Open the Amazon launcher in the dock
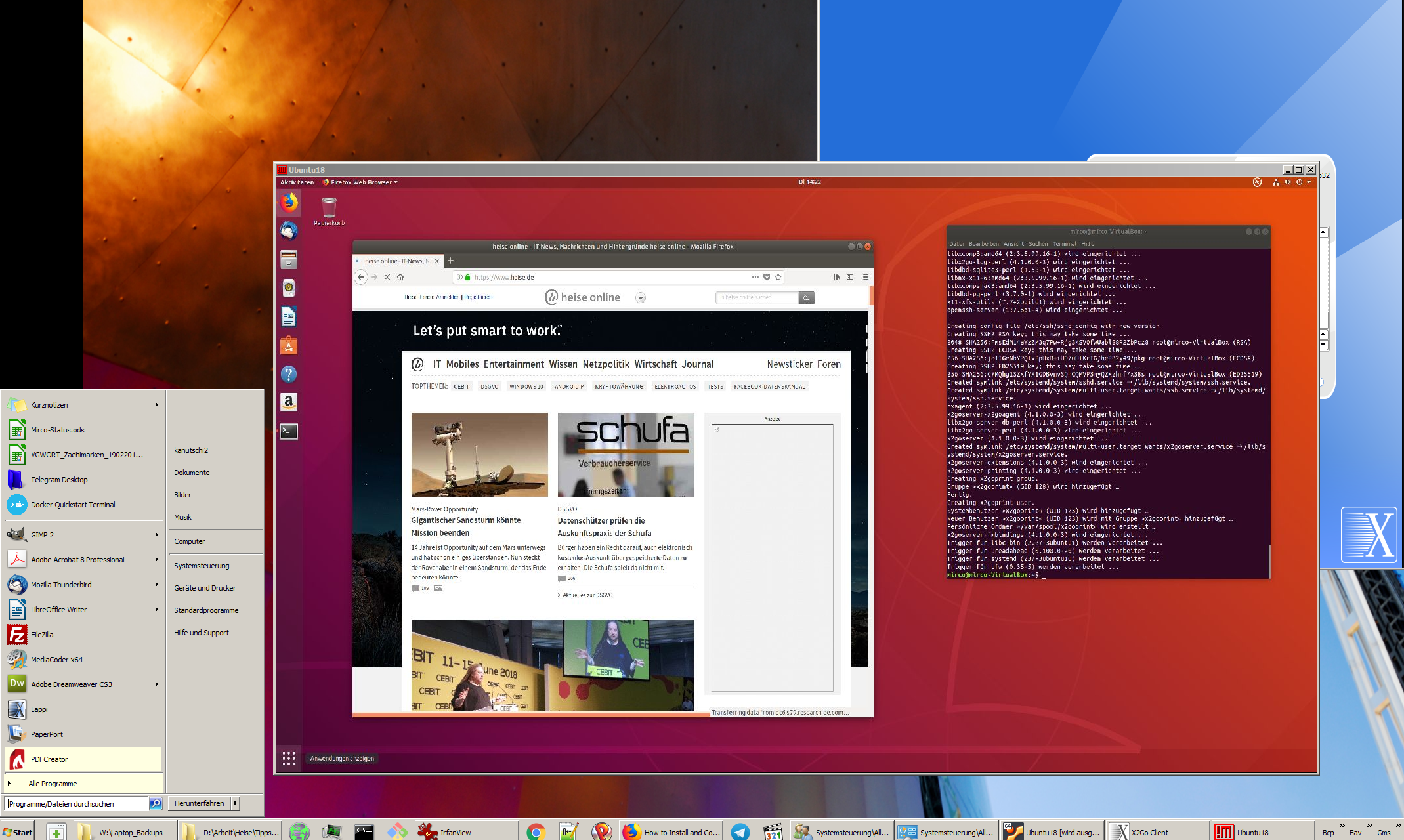Screen dimensions: 1404x840 click(289, 402)
